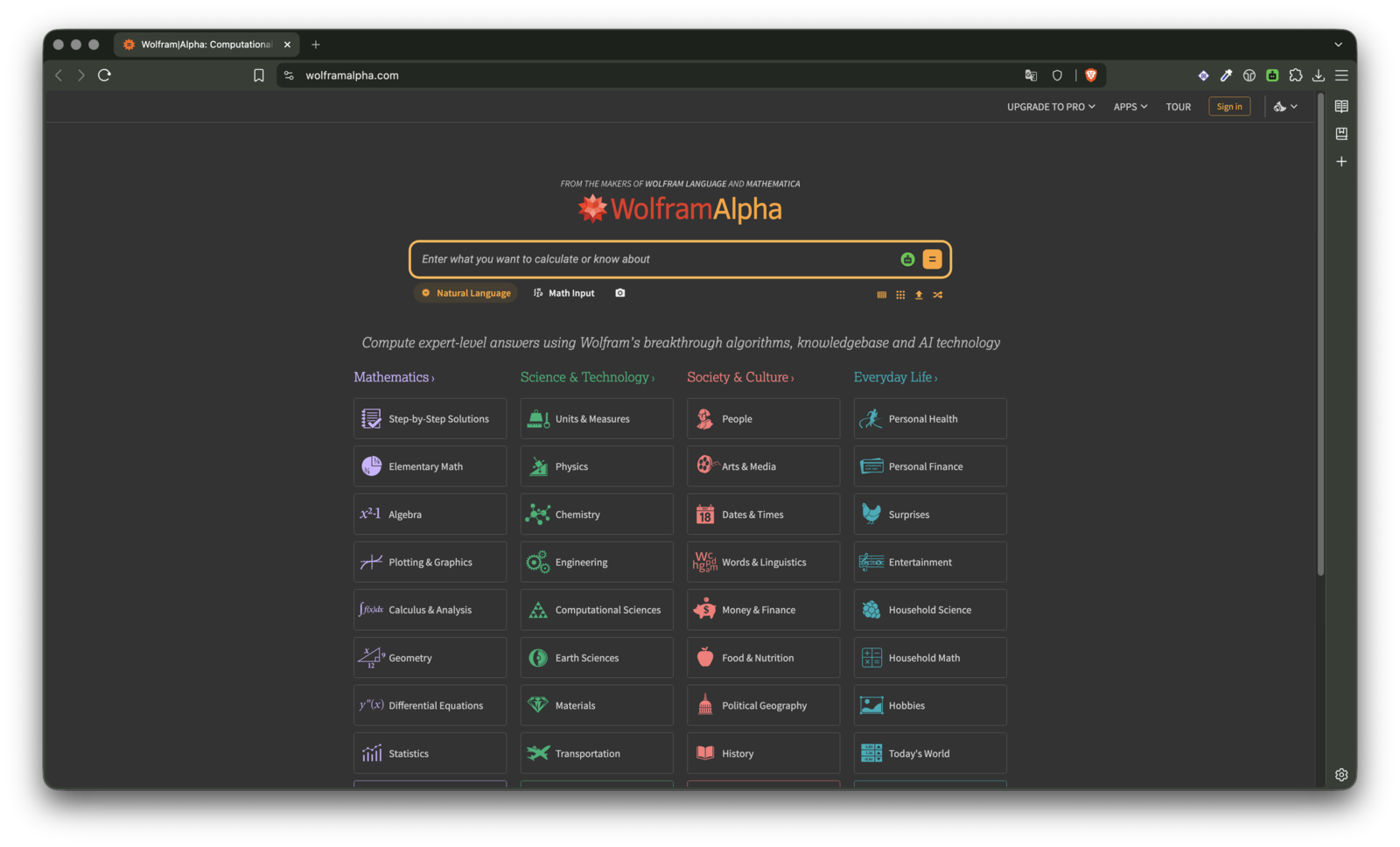Click the upload arrow icon below the search box
The width and height of the screenshot is (1400, 847).
coord(919,295)
